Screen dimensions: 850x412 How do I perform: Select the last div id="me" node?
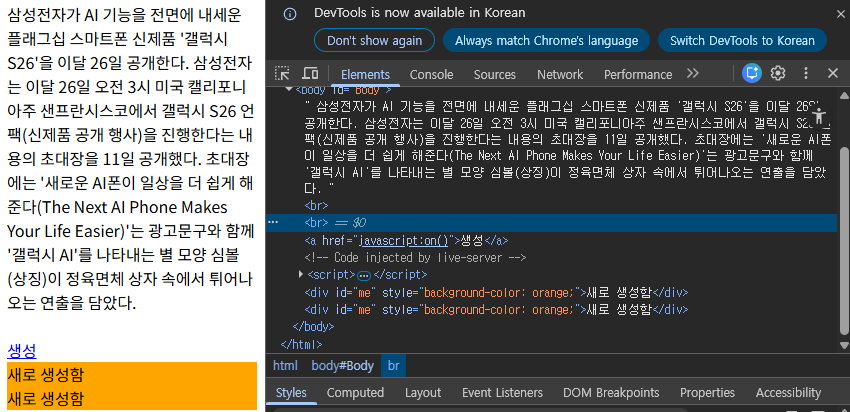[496, 310]
